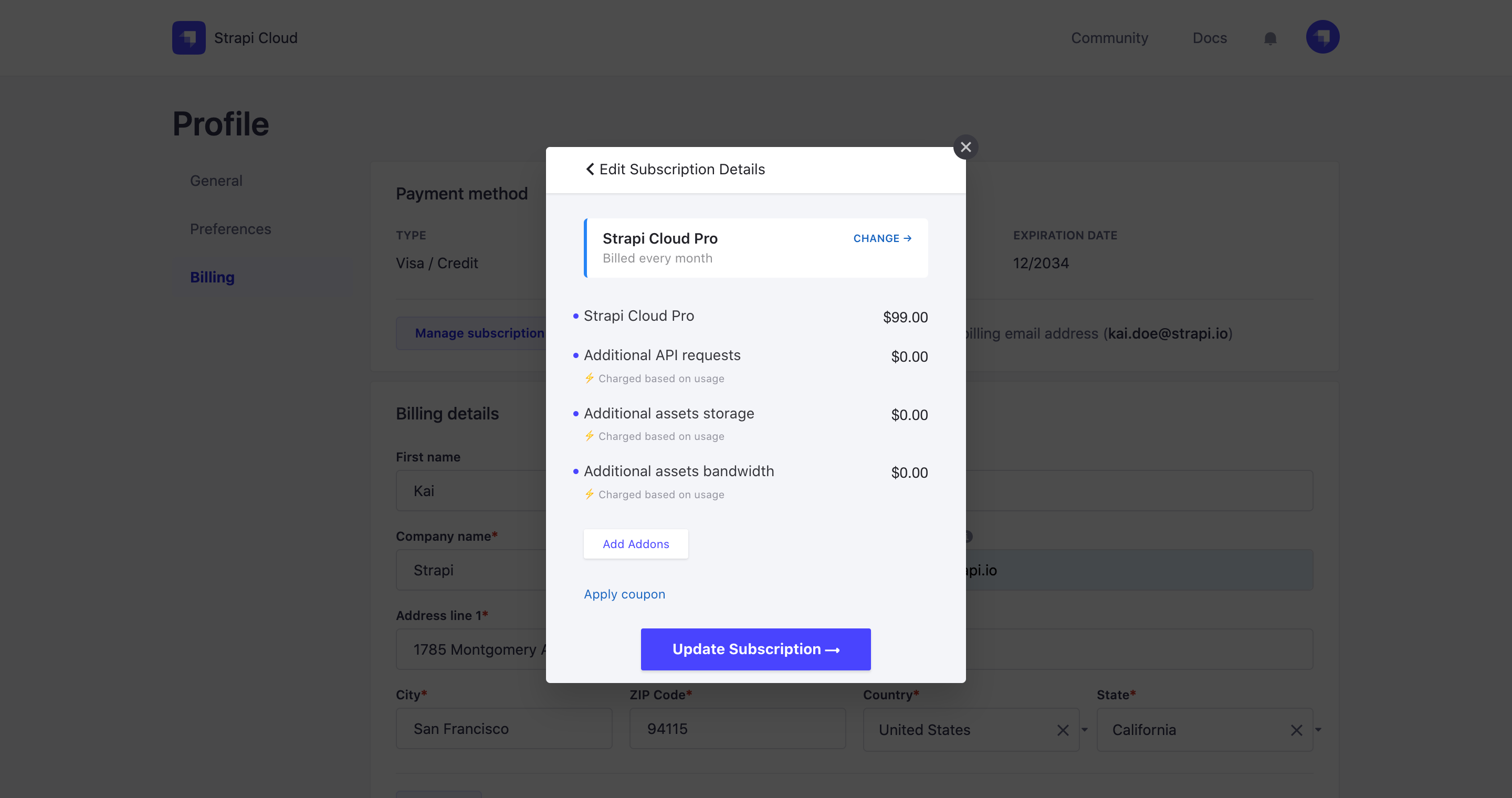The image size is (1512, 798).
Task: Click the Strapi Cloud logo icon
Action: coord(188,37)
